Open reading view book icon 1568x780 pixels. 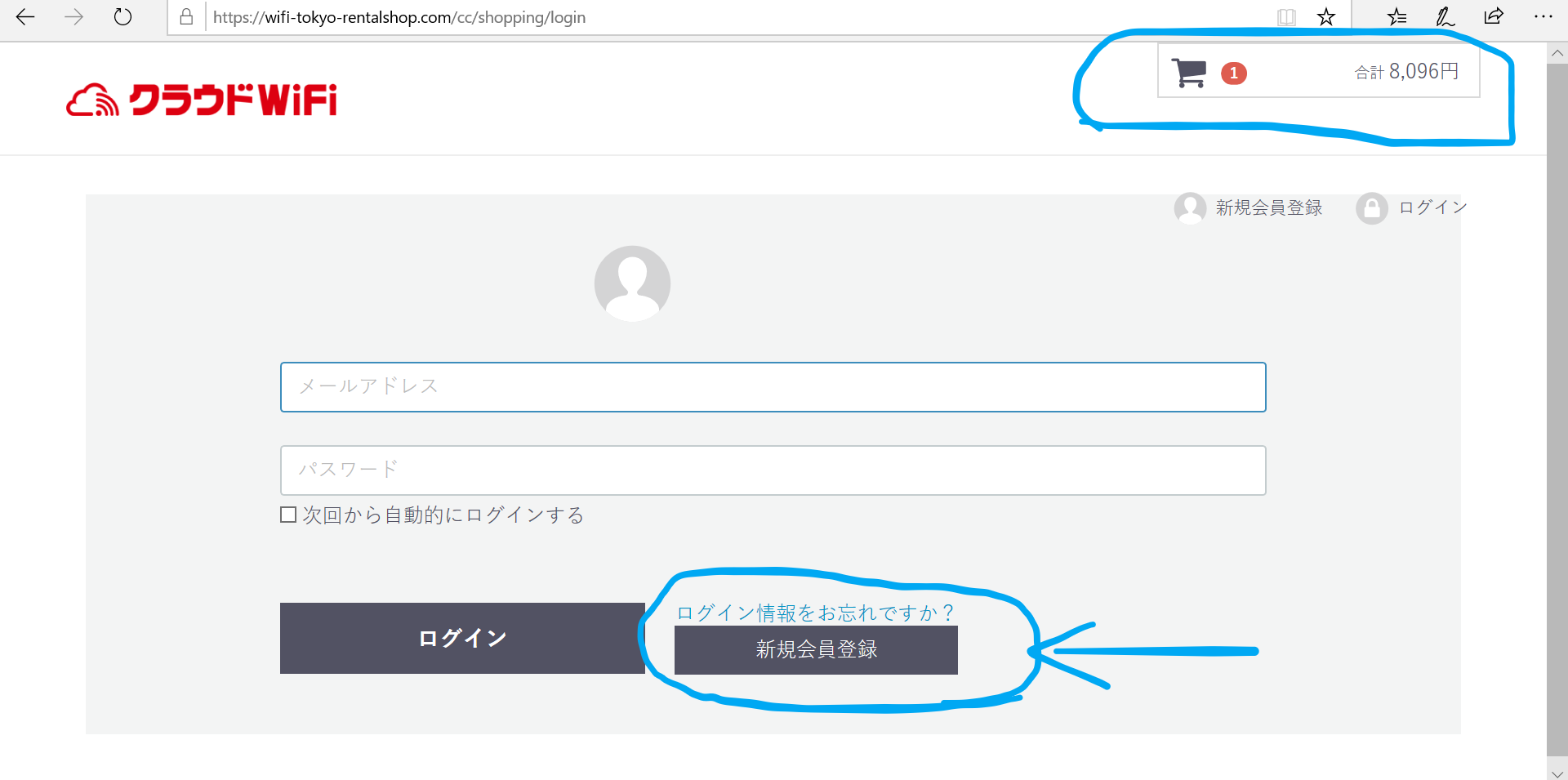click(1286, 17)
